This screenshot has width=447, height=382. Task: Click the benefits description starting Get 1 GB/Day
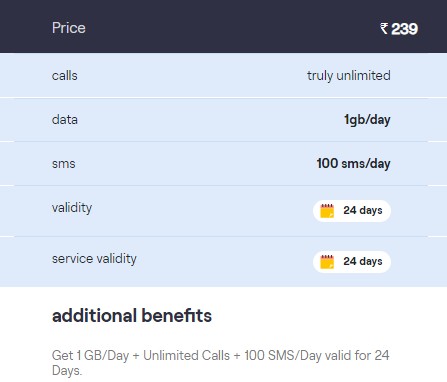(x=221, y=363)
